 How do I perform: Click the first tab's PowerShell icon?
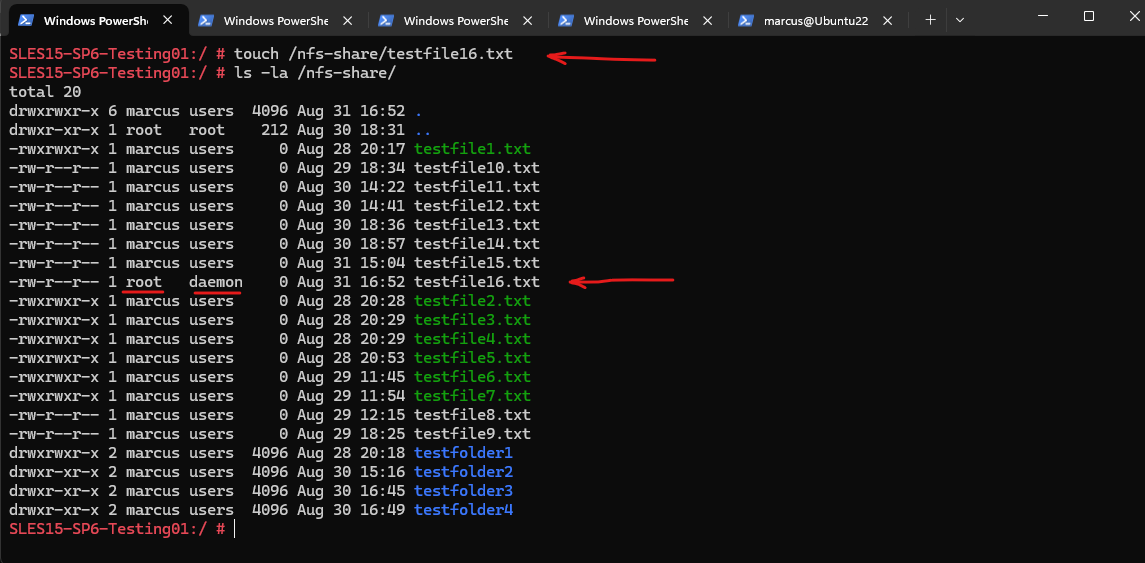point(25,20)
